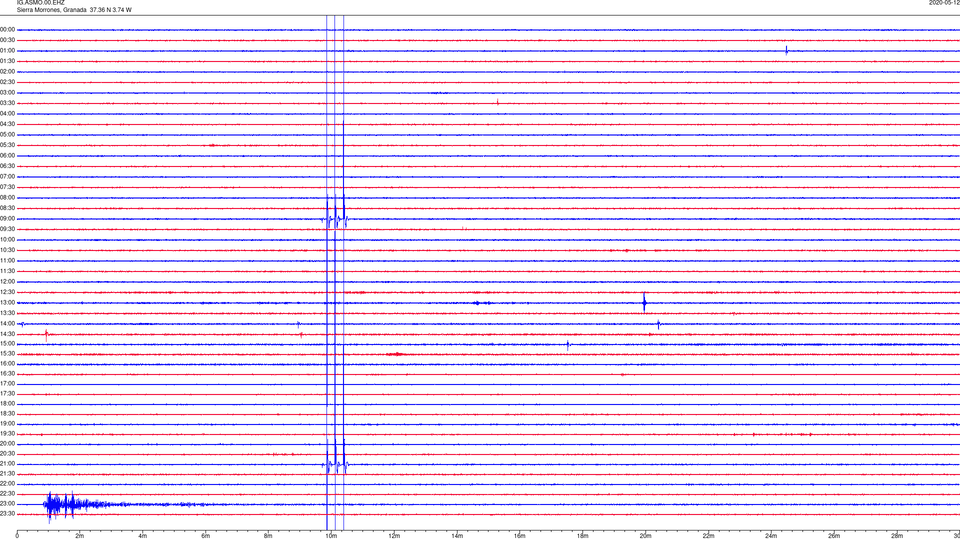Select the 12:30 trace label
The height and width of the screenshot is (540, 960).
[x=7, y=292]
